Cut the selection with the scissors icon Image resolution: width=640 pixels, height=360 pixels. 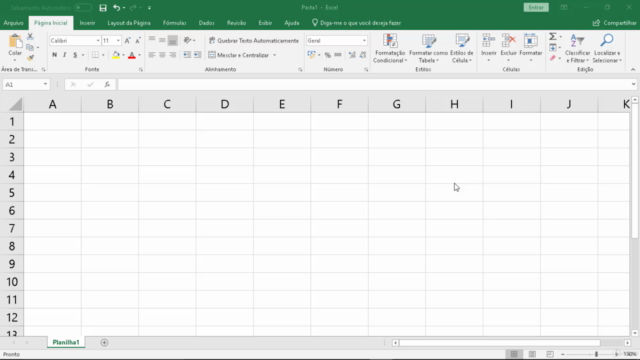[30, 37]
